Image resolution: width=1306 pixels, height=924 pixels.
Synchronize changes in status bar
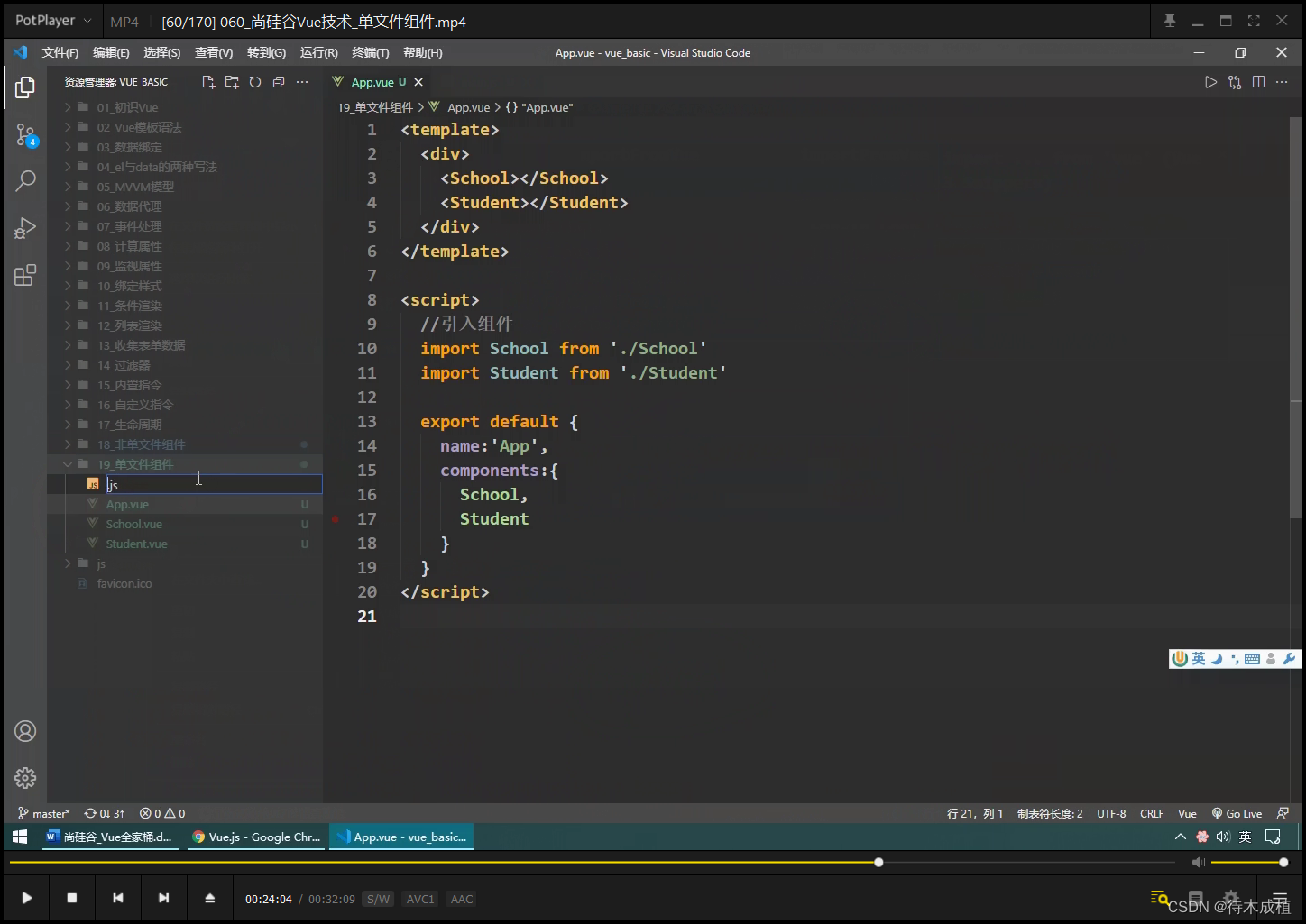pos(105,813)
